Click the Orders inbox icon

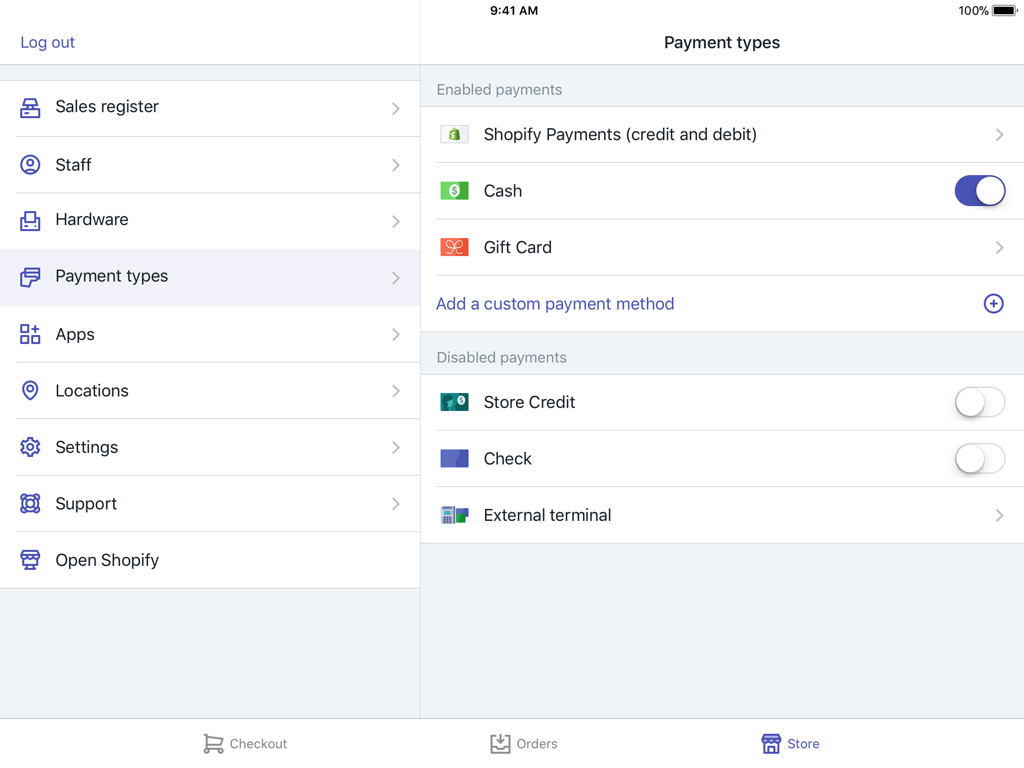click(x=500, y=743)
